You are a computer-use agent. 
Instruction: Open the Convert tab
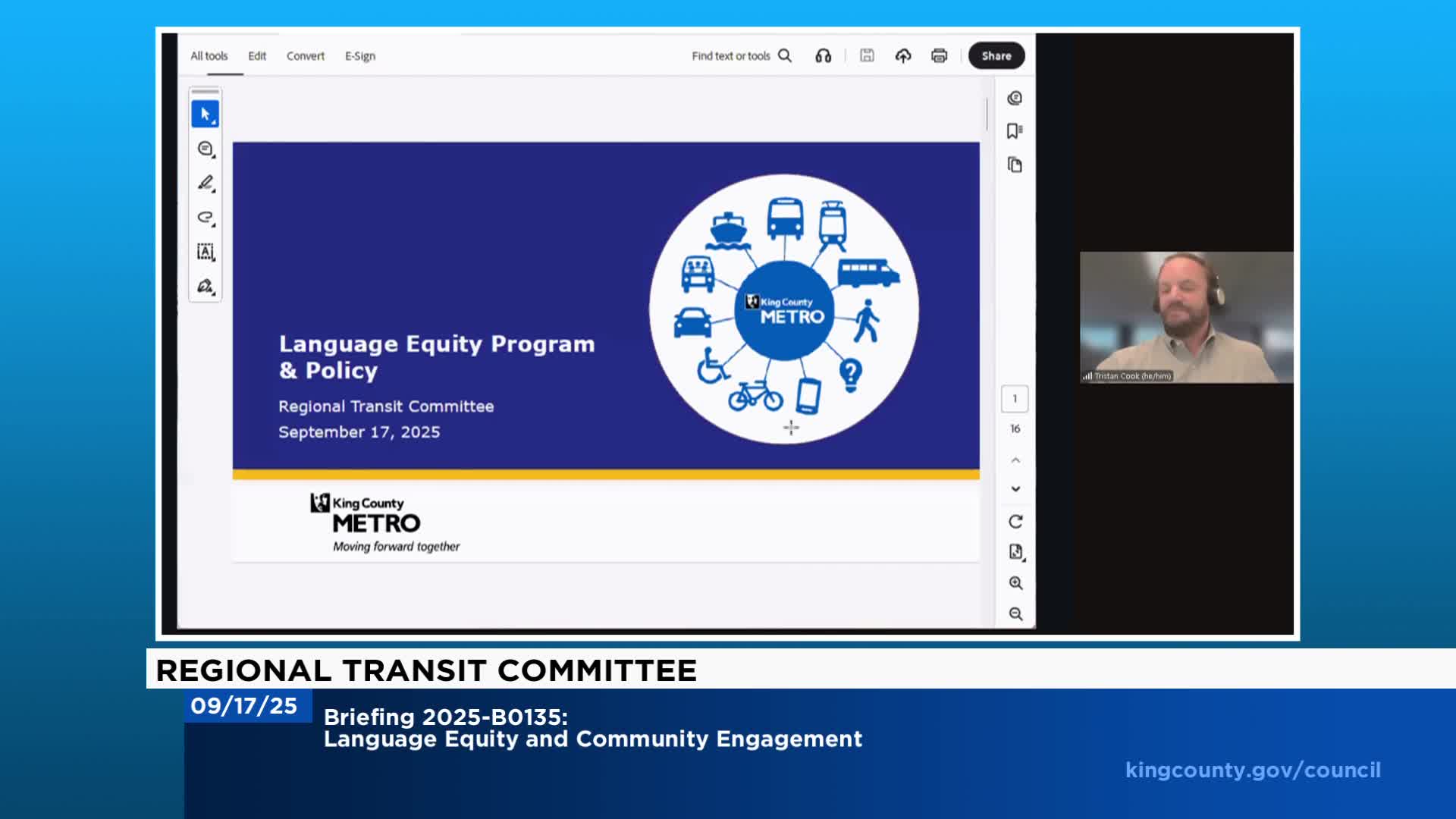(305, 55)
